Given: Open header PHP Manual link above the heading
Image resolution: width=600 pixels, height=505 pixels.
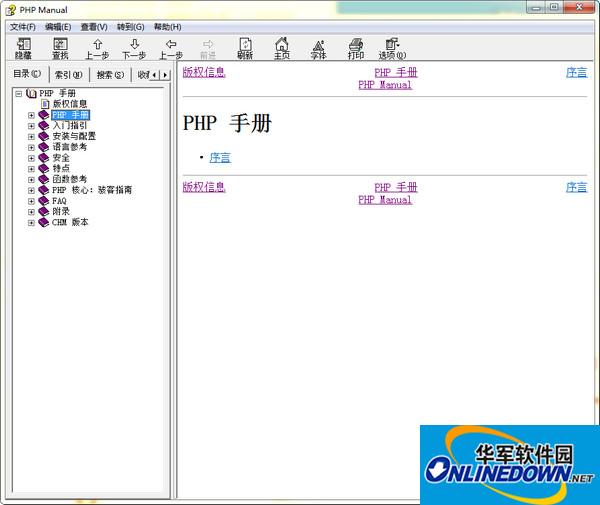Looking at the screenshot, I should [x=385, y=85].
